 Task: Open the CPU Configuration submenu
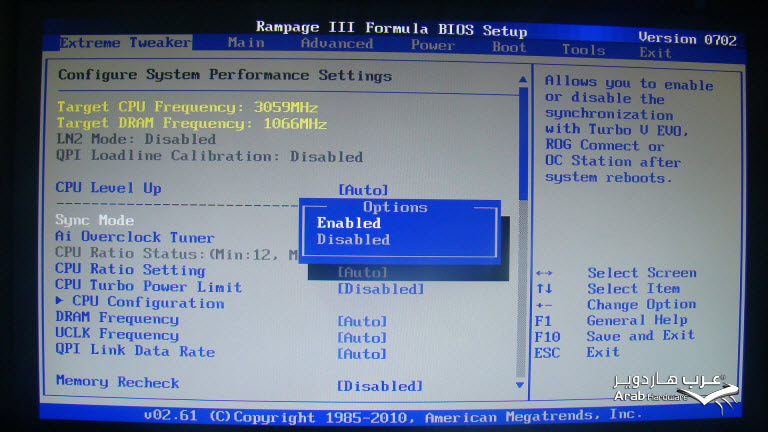148,303
